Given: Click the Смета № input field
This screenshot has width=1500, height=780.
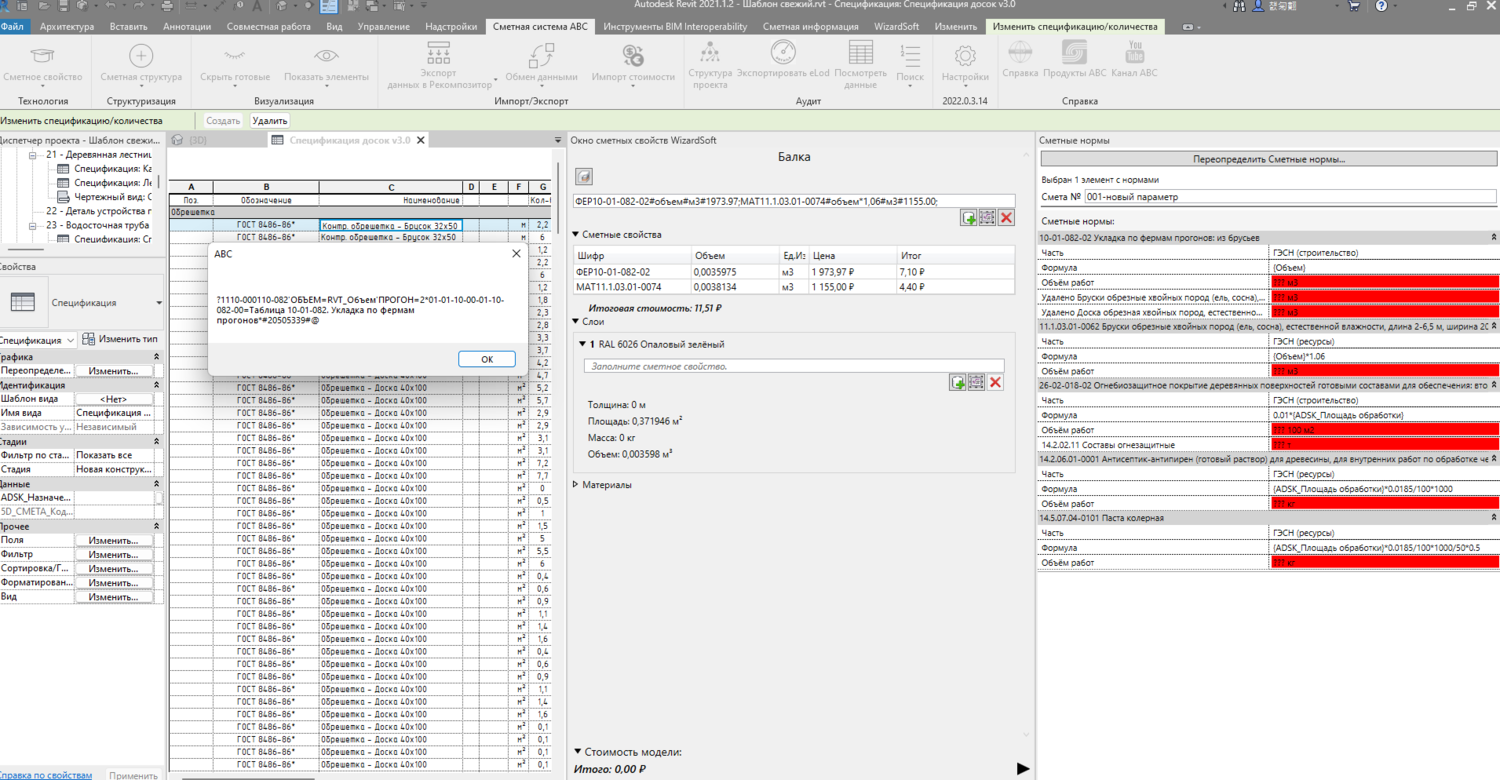Looking at the screenshot, I should (1290, 197).
